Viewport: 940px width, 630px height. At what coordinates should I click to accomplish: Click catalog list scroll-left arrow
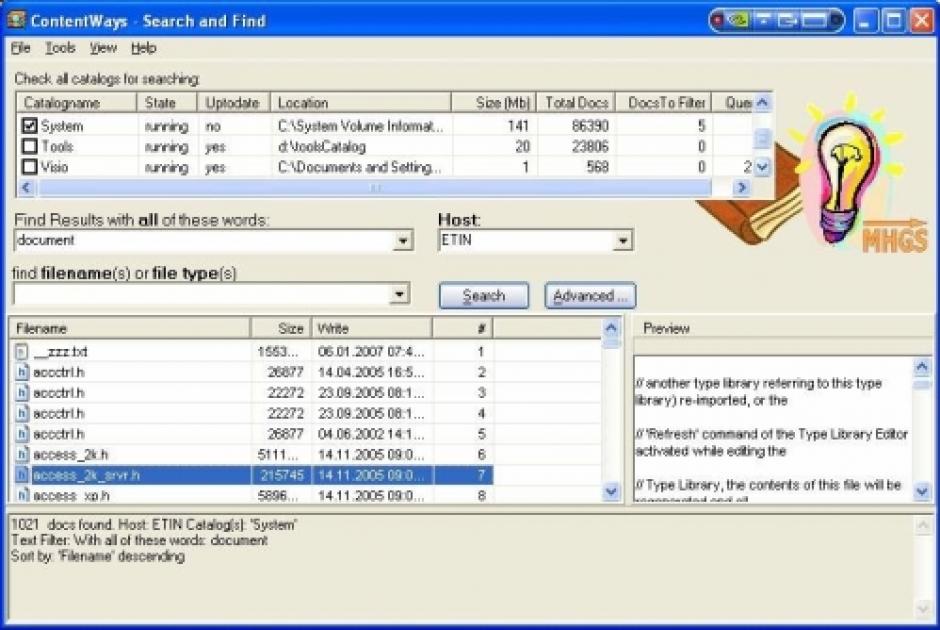tap(26, 188)
